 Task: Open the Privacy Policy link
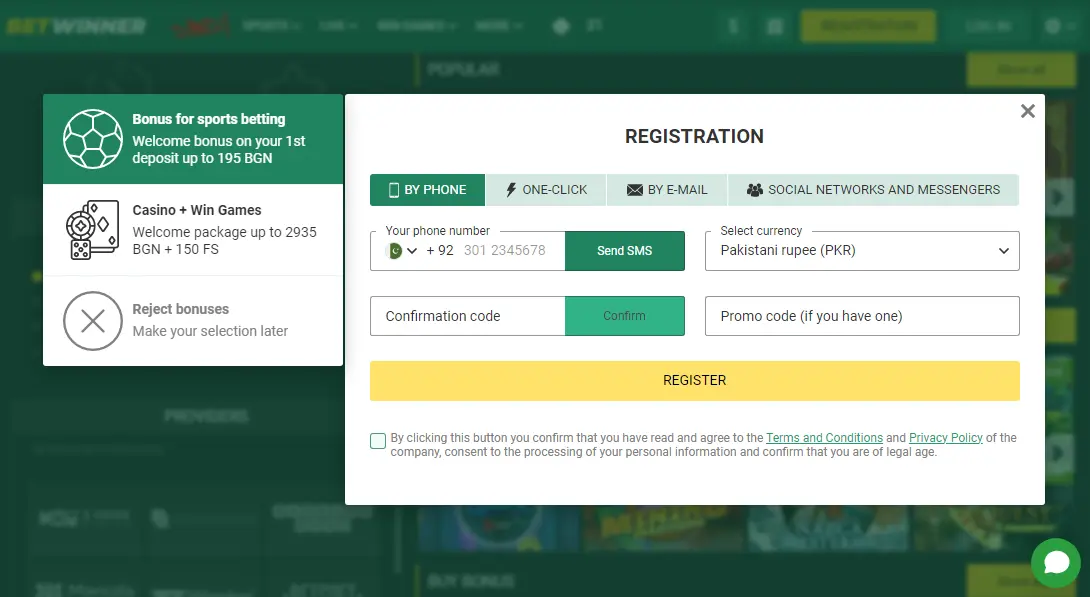(x=945, y=438)
